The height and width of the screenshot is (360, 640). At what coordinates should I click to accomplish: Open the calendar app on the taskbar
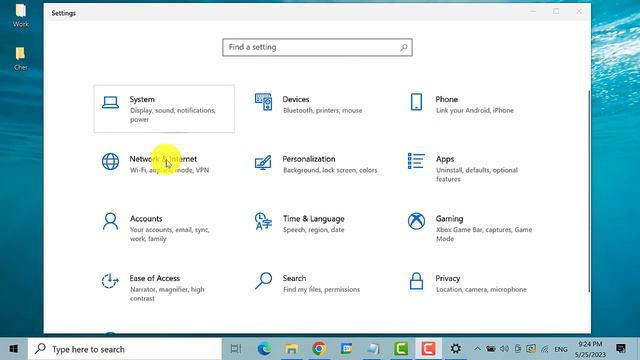pyautogui.click(x=347, y=349)
